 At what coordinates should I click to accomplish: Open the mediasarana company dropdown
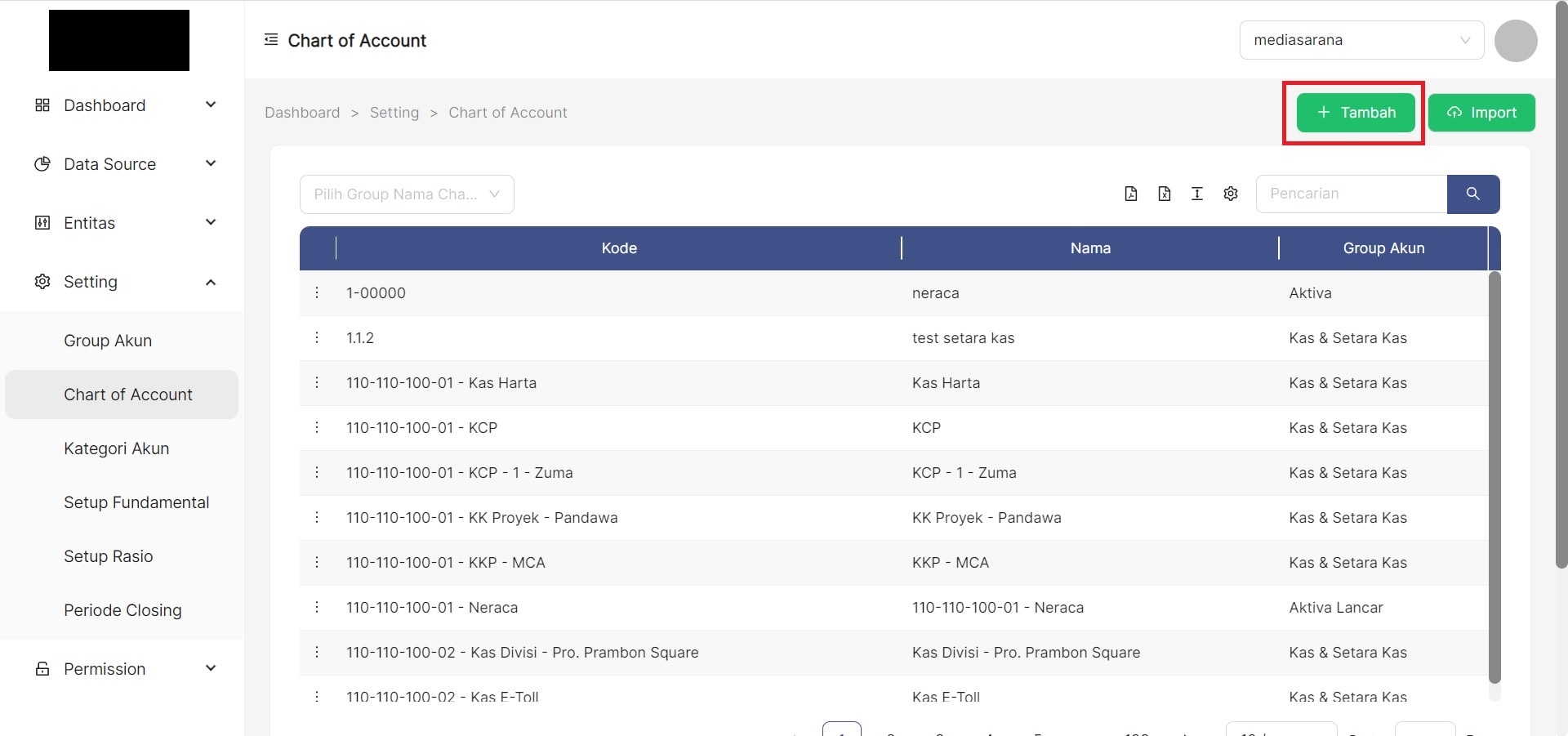1361,40
